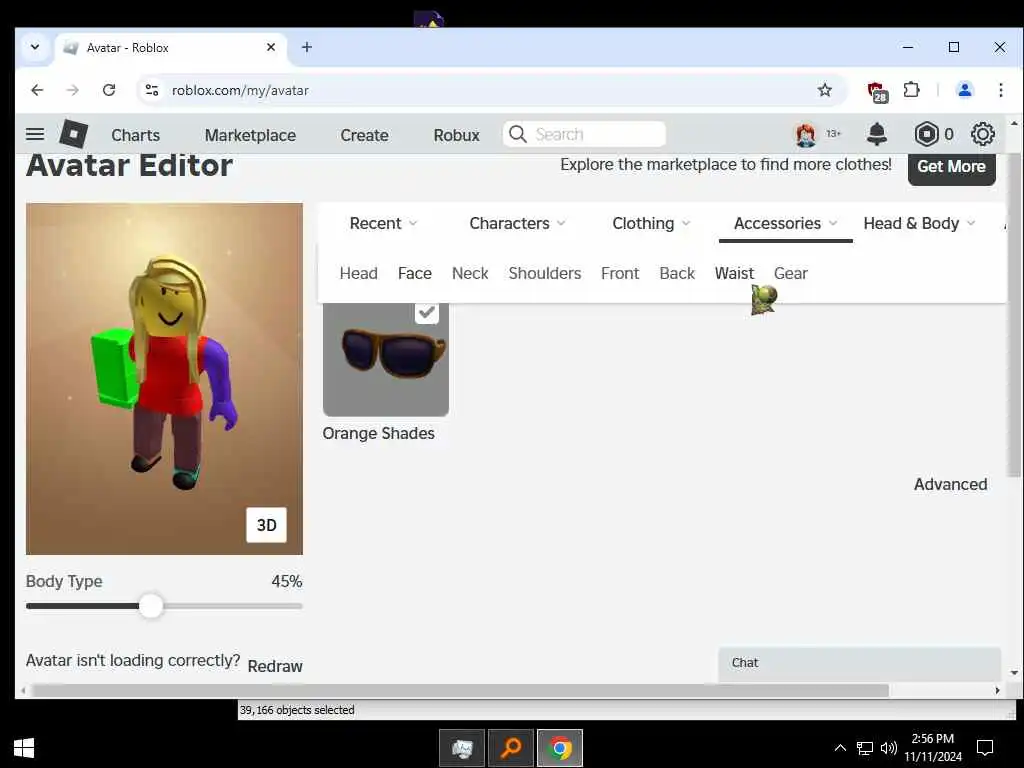Select the Gear tab

pyautogui.click(x=791, y=273)
